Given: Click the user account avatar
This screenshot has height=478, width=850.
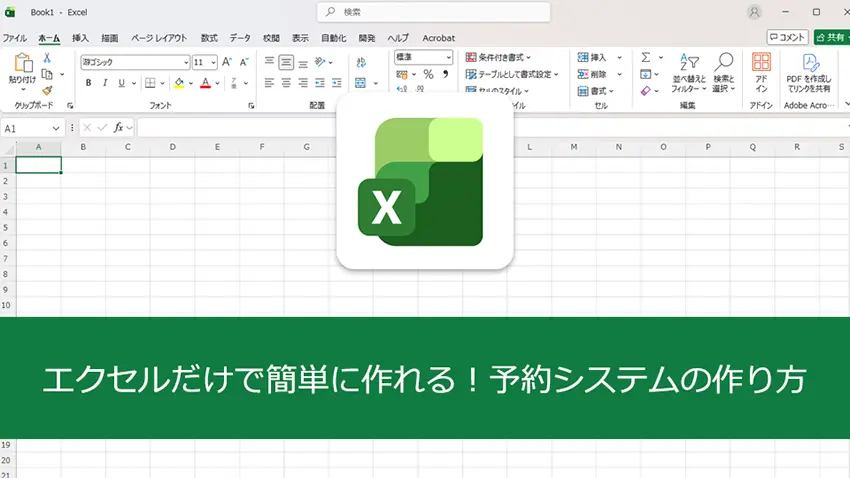Looking at the screenshot, I should 754,12.
